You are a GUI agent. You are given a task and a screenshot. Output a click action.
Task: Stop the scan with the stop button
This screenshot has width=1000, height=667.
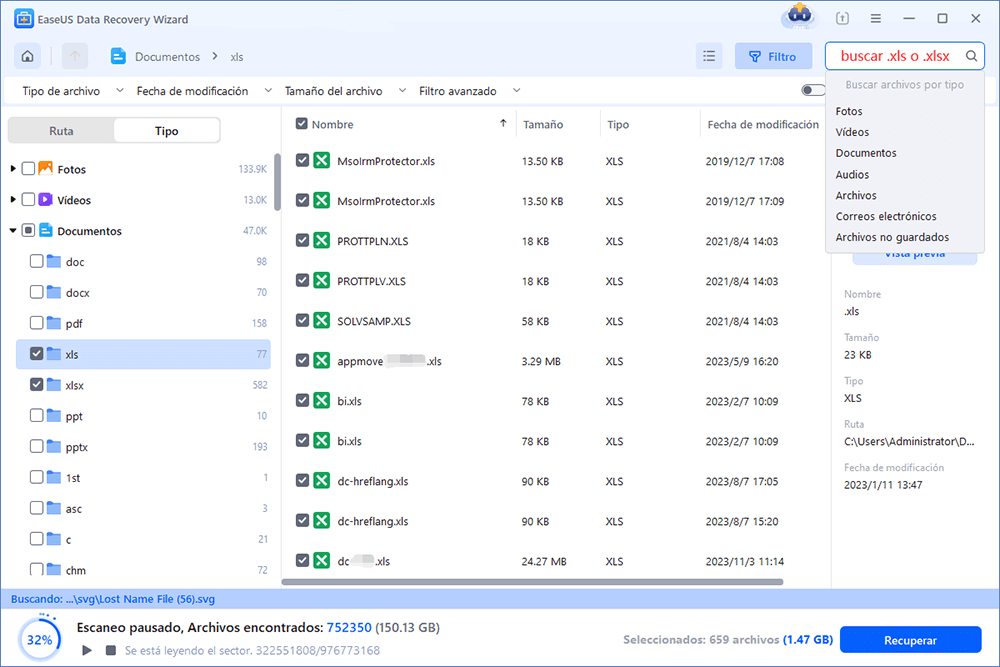pos(110,650)
